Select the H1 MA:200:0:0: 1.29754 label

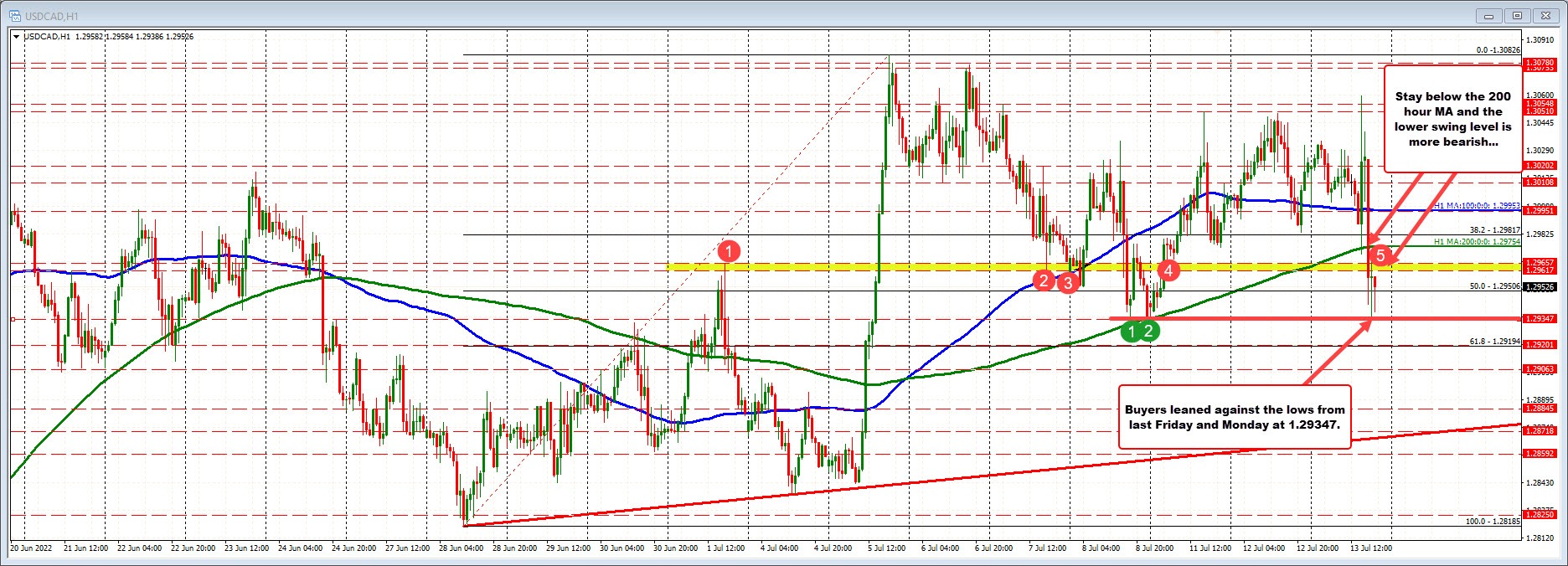[x=1477, y=241]
